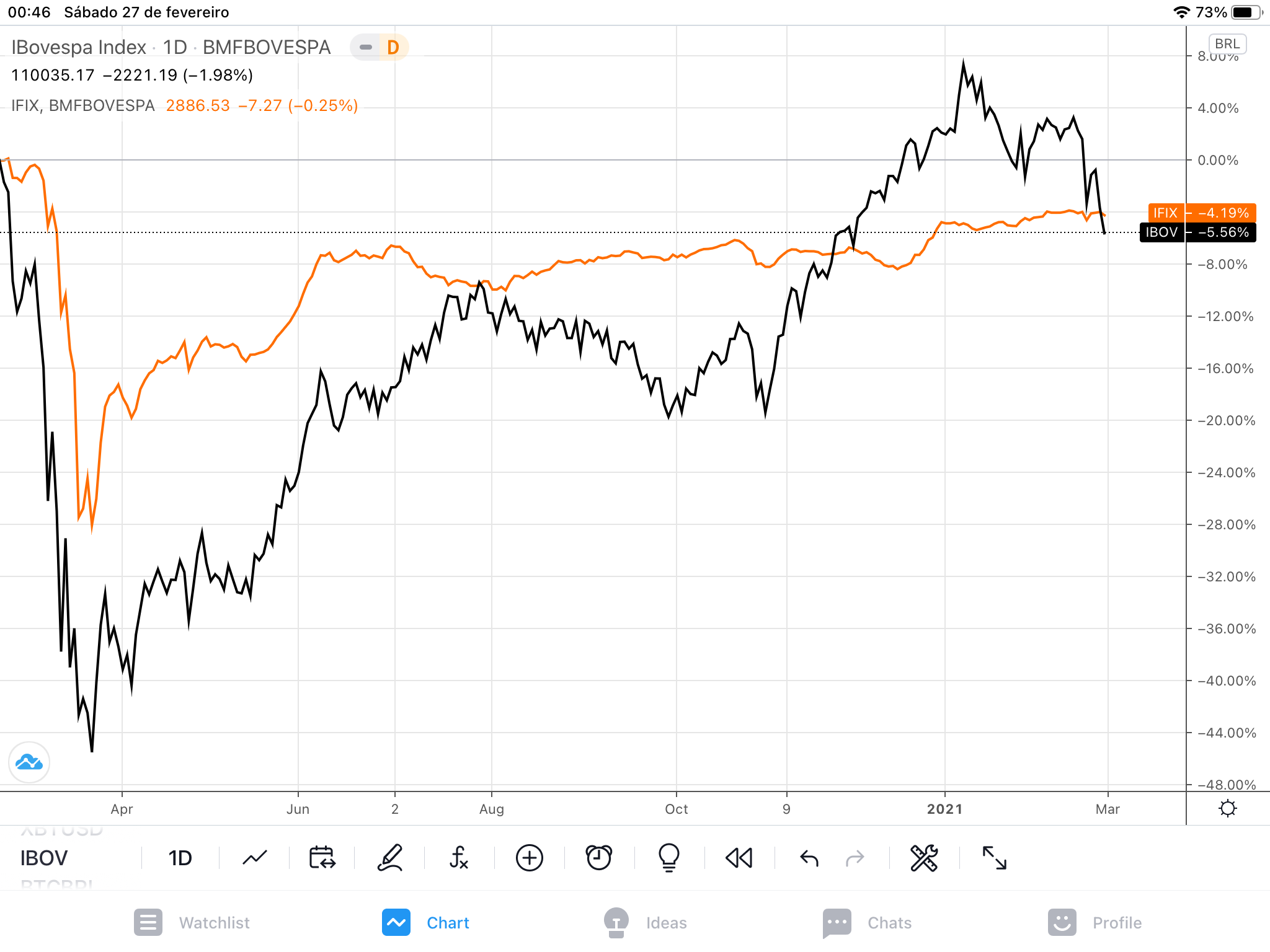
Task: Open chart settings wrench icon
Action: pyautogui.click(x=923, y=858)
